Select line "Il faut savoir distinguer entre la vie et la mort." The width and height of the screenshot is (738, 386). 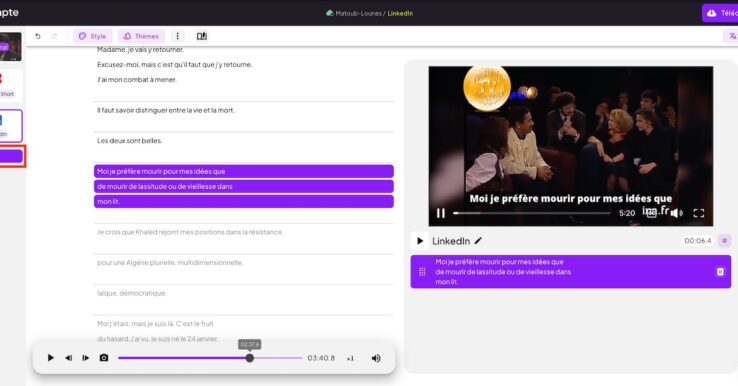pos(166,110)
